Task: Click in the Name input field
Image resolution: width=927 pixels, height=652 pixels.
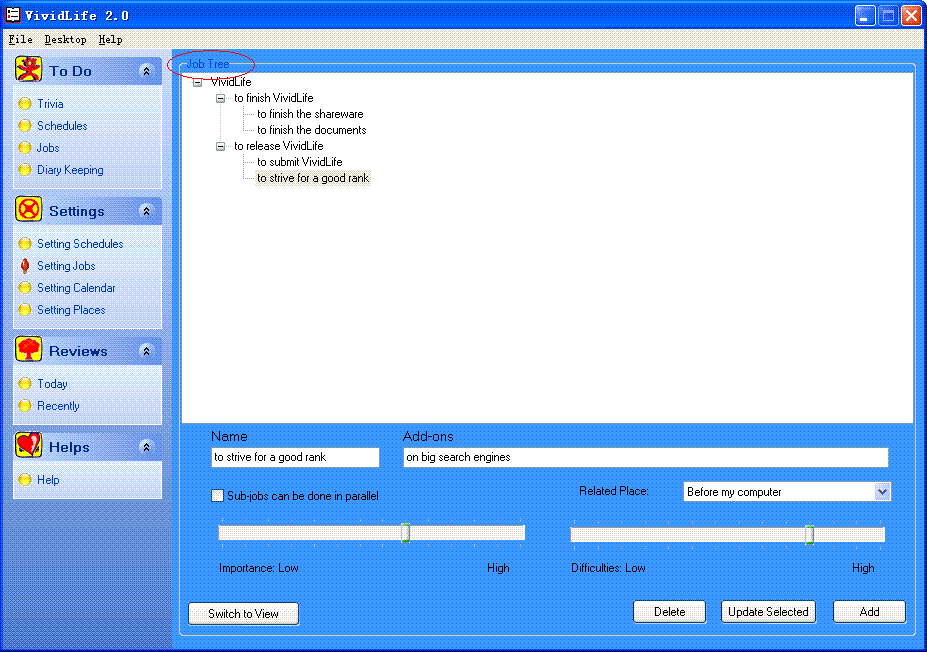Action: [x=295, y=457]
